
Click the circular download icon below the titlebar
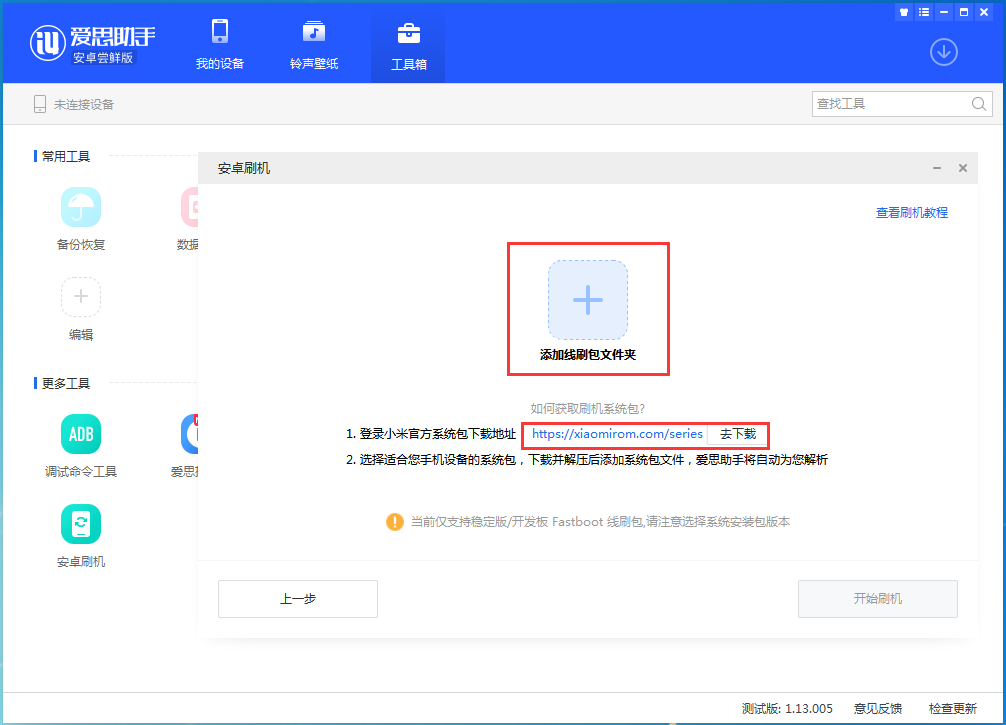coord(943,52)
